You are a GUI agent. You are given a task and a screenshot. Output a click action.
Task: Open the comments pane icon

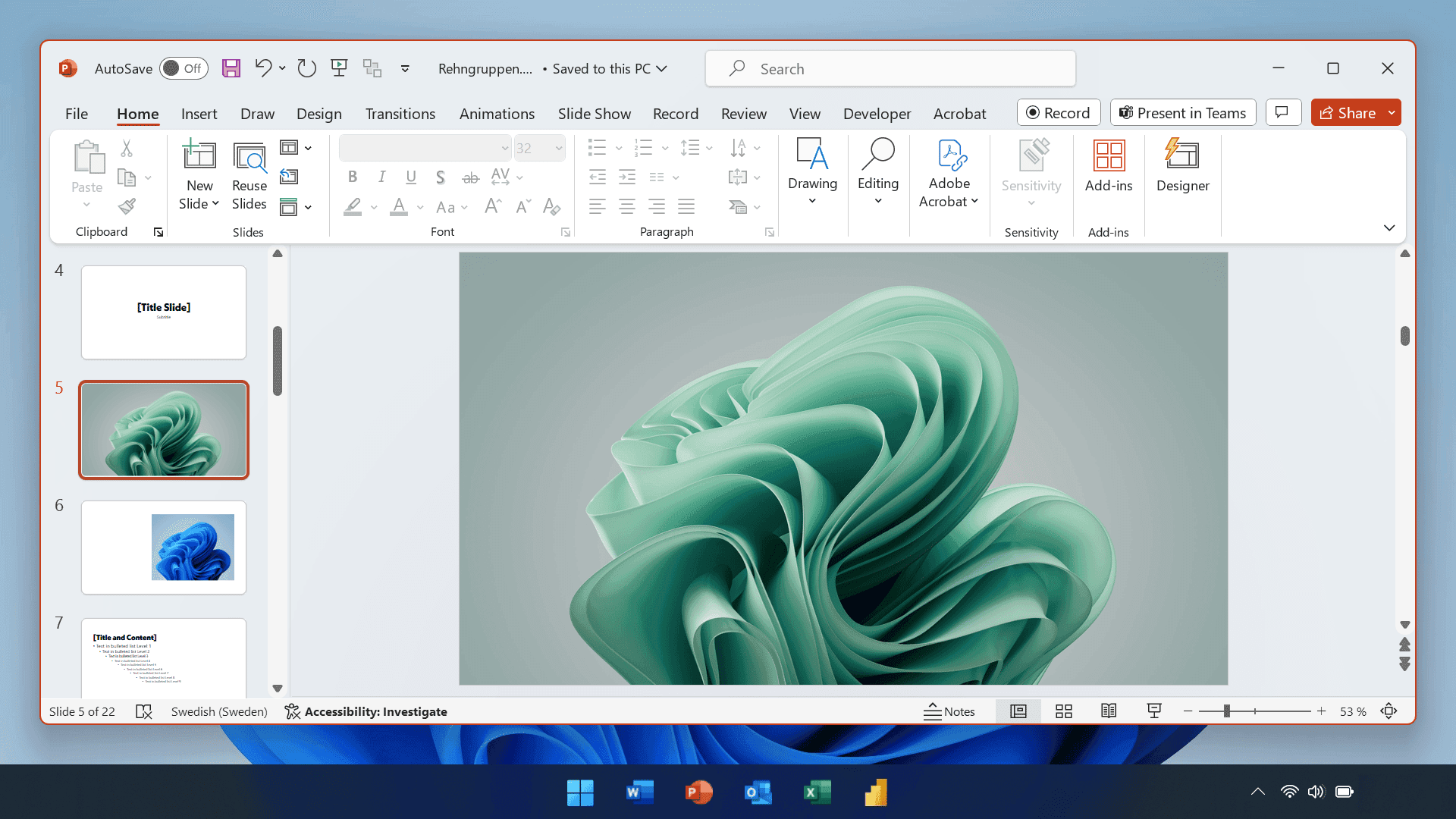pos(1282,112)
